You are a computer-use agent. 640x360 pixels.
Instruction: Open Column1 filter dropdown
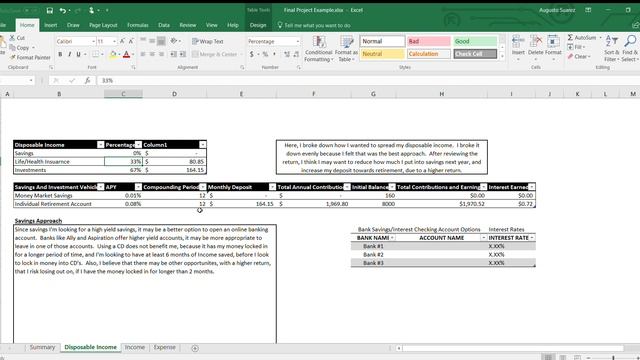tap(202, 145)
